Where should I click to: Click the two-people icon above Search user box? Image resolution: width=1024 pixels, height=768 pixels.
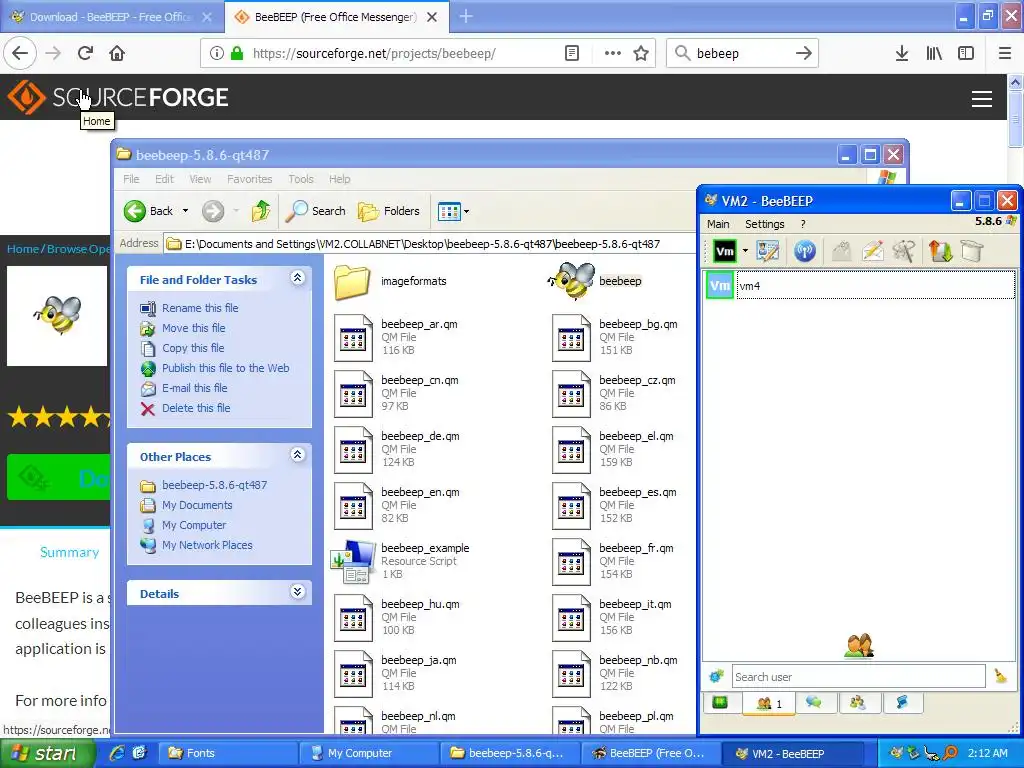[858, 645]
